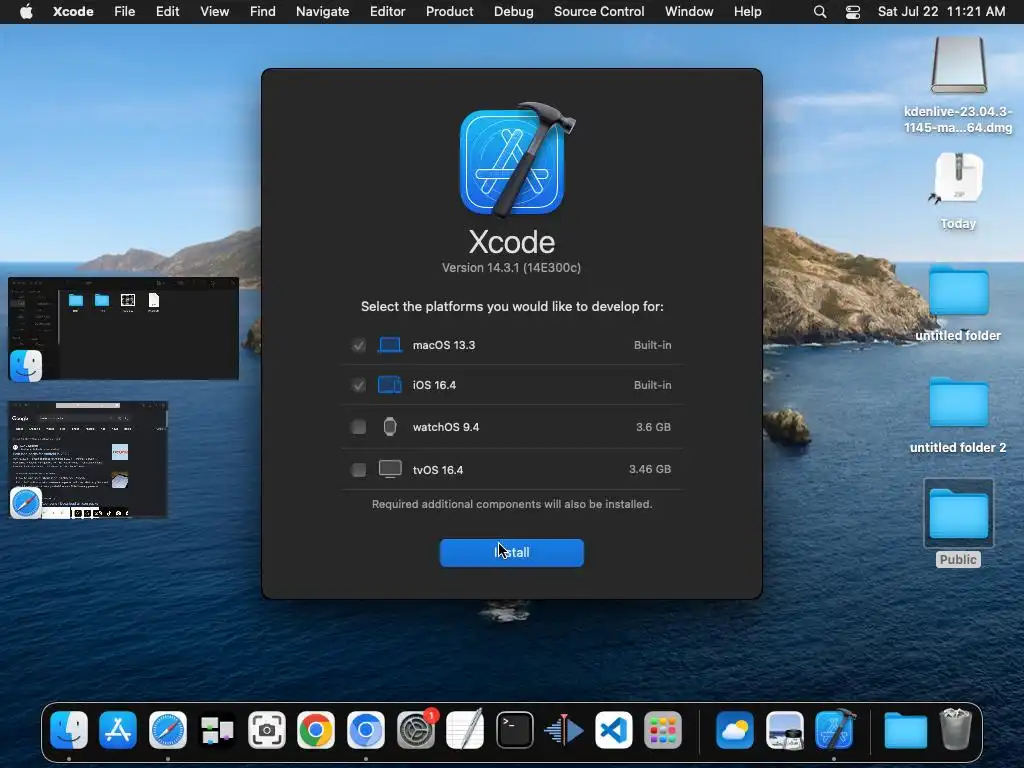Open Terminal from the Dock
1024x768 pixels.
pos(515,729)
